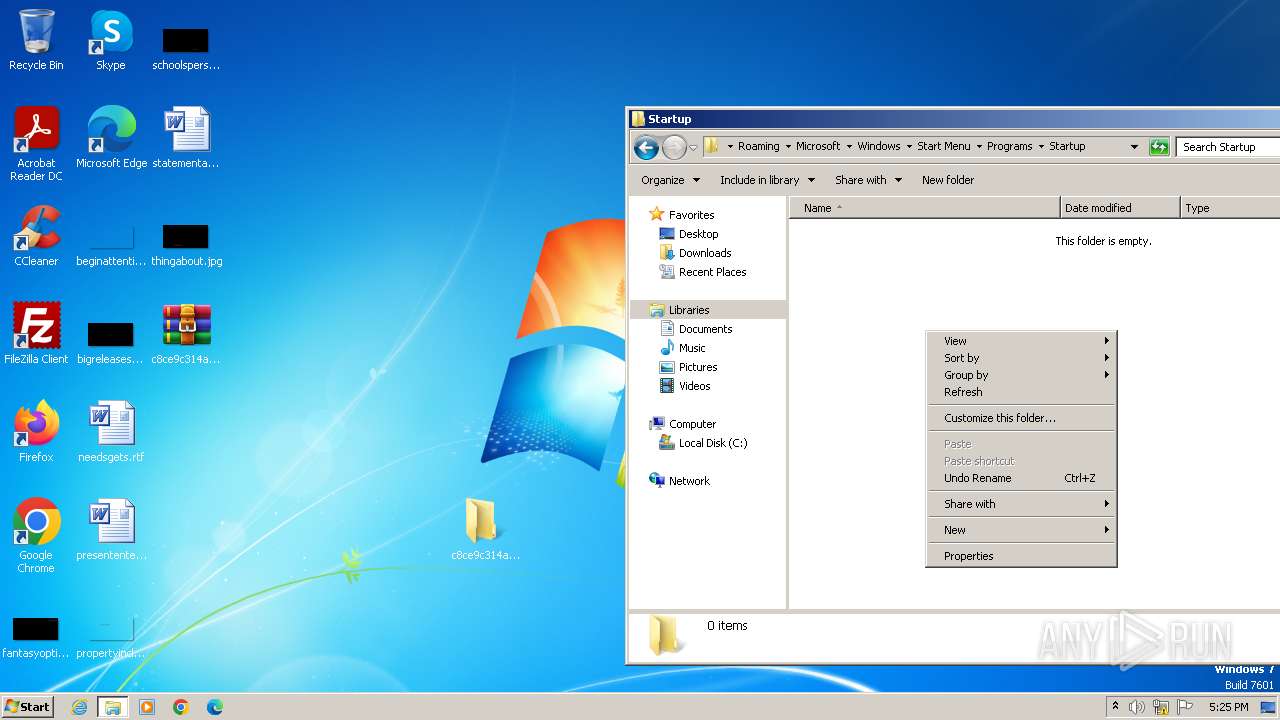Expand New submenu in context menu
This screenshot has height=720, width=1280.
1021,530
